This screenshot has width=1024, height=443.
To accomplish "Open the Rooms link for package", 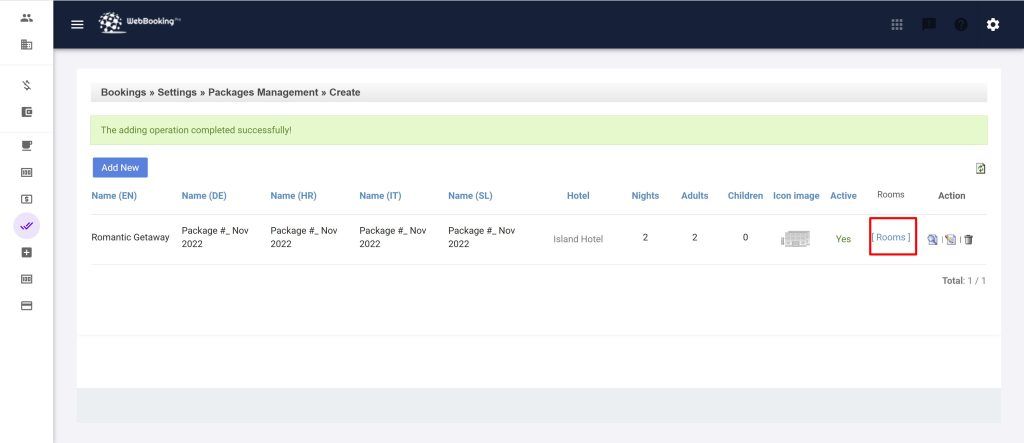I will pos(891,238).
